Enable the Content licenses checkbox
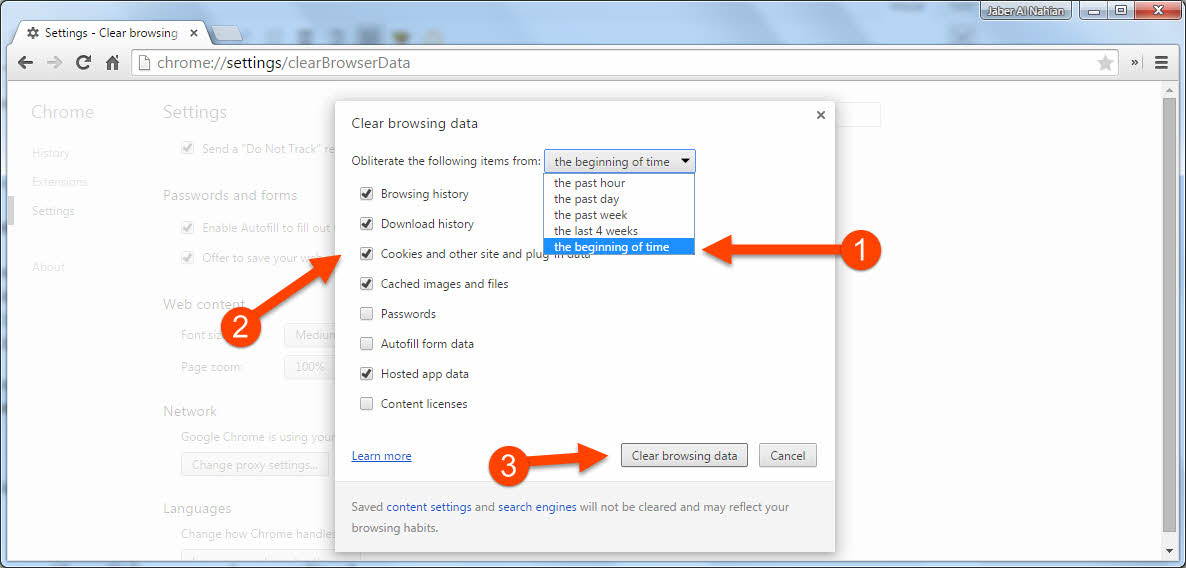Viewport: 1186px width, 568px height. pos(367,404)
